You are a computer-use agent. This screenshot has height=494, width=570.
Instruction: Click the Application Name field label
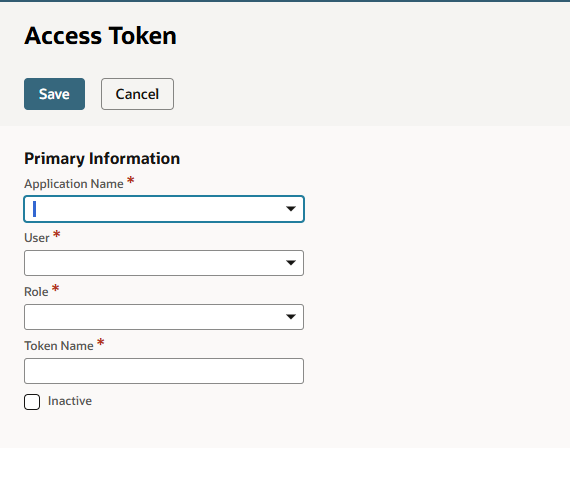coord(74,184)
